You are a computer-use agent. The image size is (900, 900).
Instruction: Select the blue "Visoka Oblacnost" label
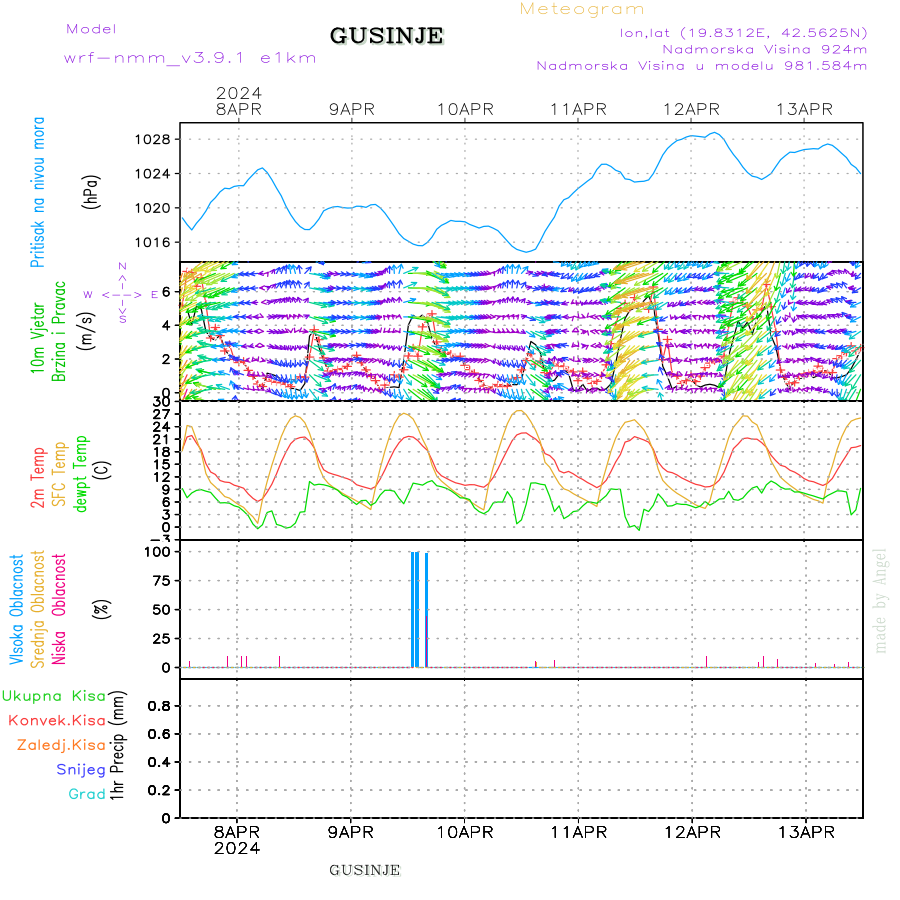(16, 610)
